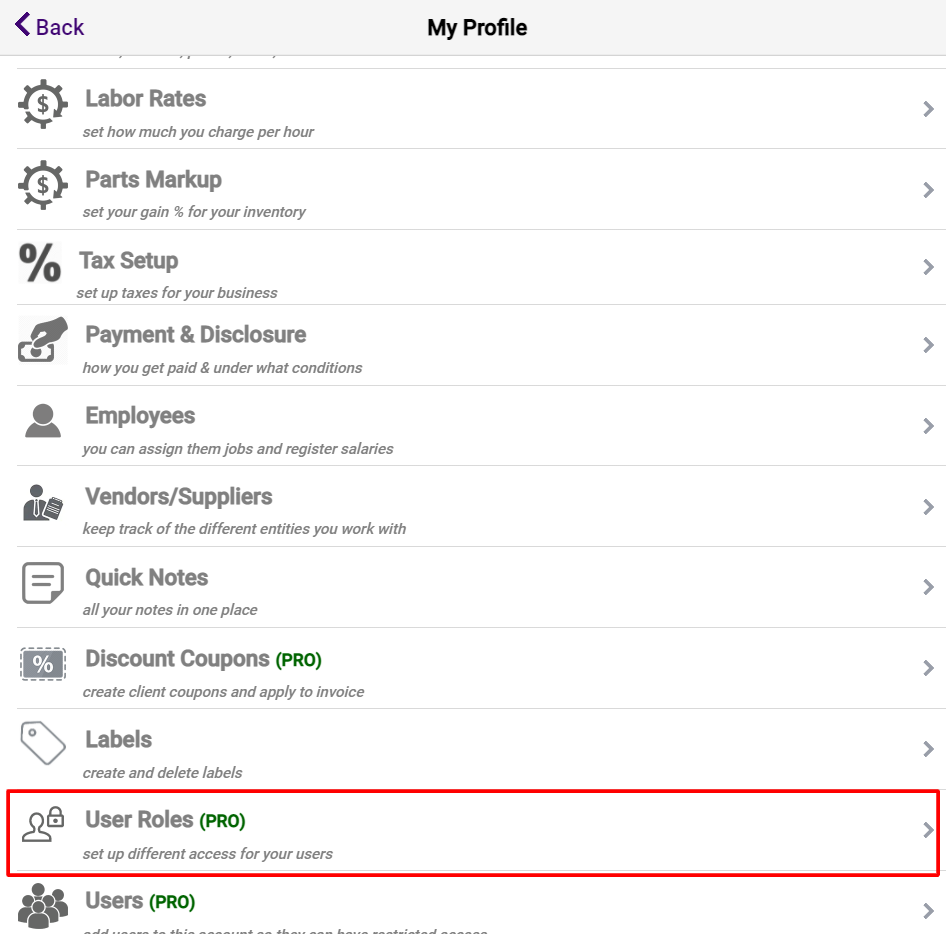946x934 pixels.
Task: Open Quick Notes via the note icon
Action: tap(42, 584)
